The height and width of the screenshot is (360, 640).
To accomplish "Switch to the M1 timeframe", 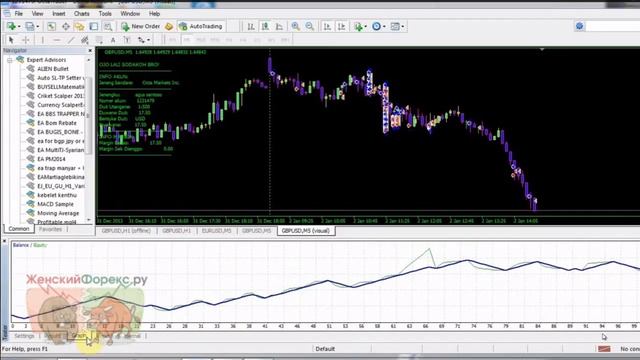I will point(173,40).
